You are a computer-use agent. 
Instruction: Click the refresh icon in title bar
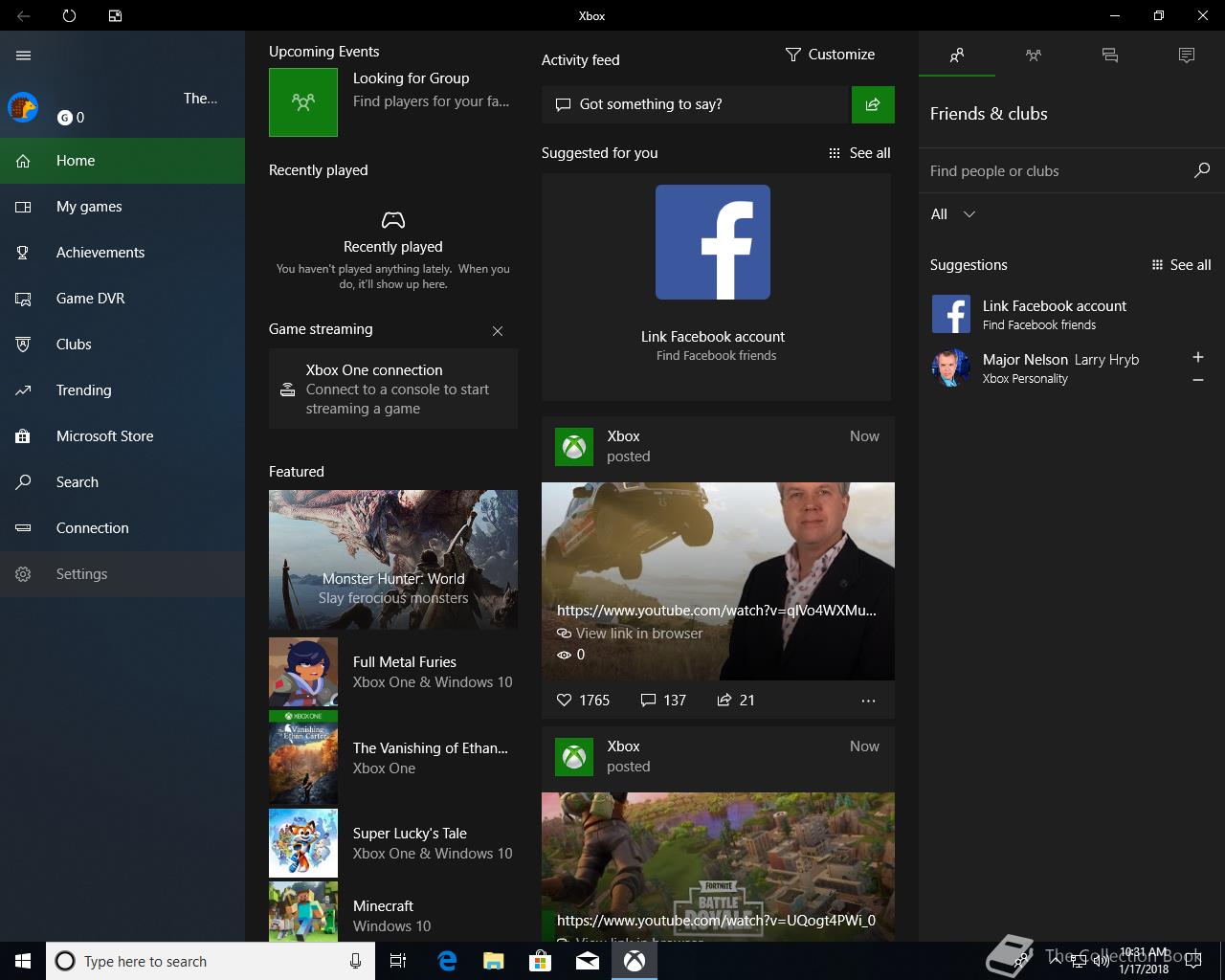pyautogui.click(x=69, y=15)
